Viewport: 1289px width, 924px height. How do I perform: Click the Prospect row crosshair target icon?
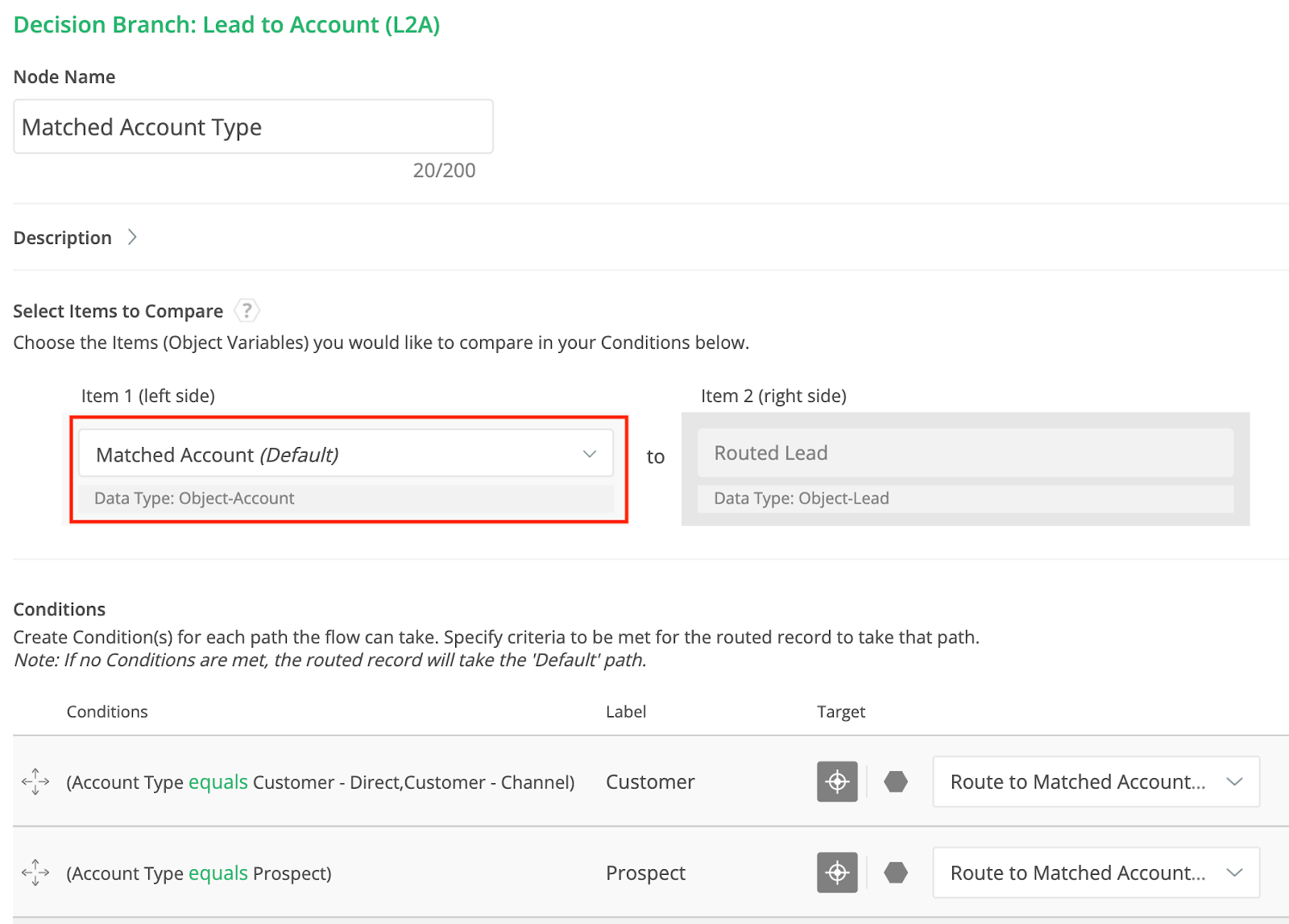pyautogui.click(x=837, y=872)
